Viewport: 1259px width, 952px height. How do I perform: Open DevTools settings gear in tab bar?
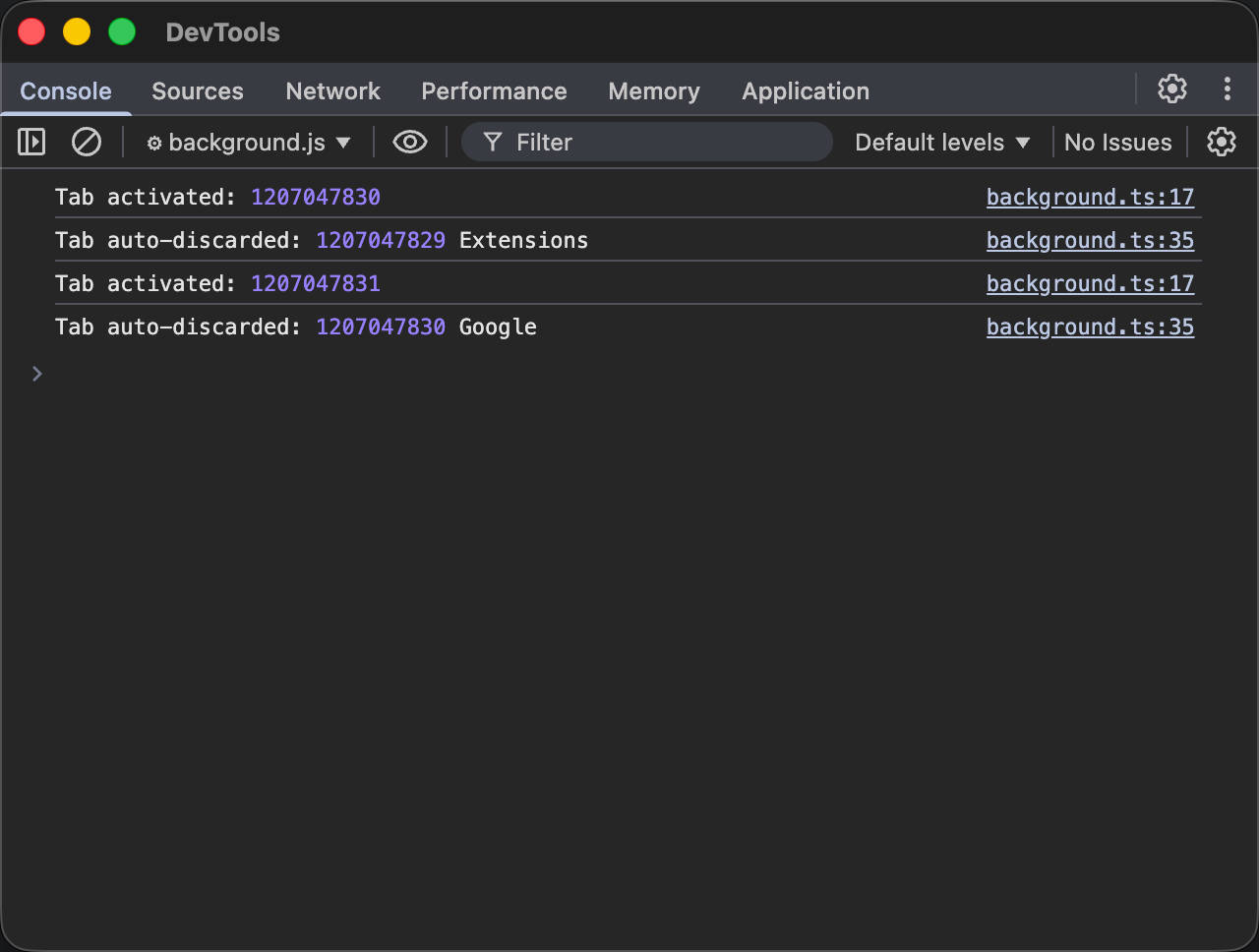pos(1171,89)
